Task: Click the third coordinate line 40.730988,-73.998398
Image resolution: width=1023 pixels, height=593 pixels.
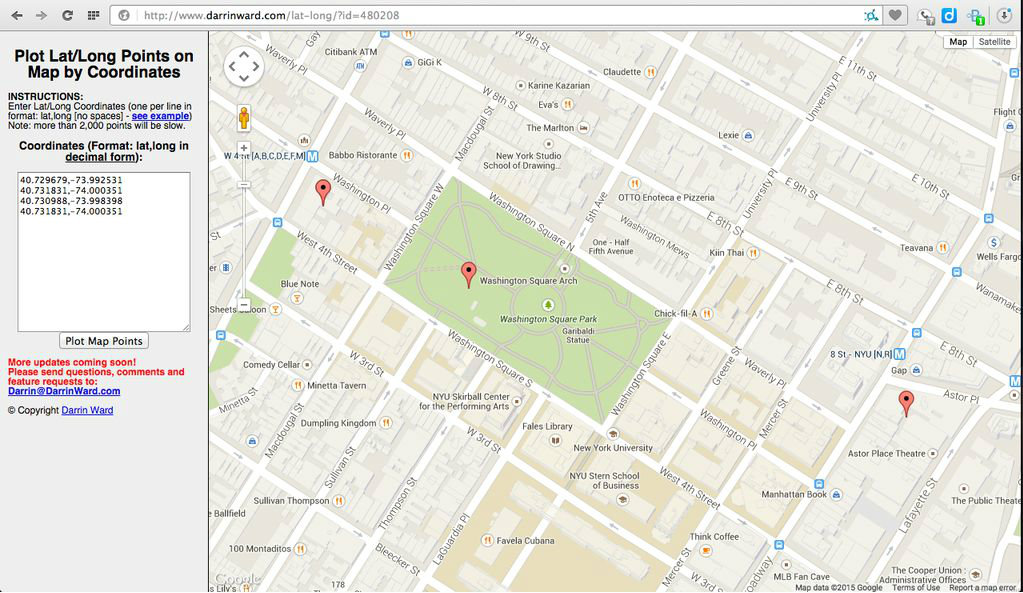Action: 71,201
